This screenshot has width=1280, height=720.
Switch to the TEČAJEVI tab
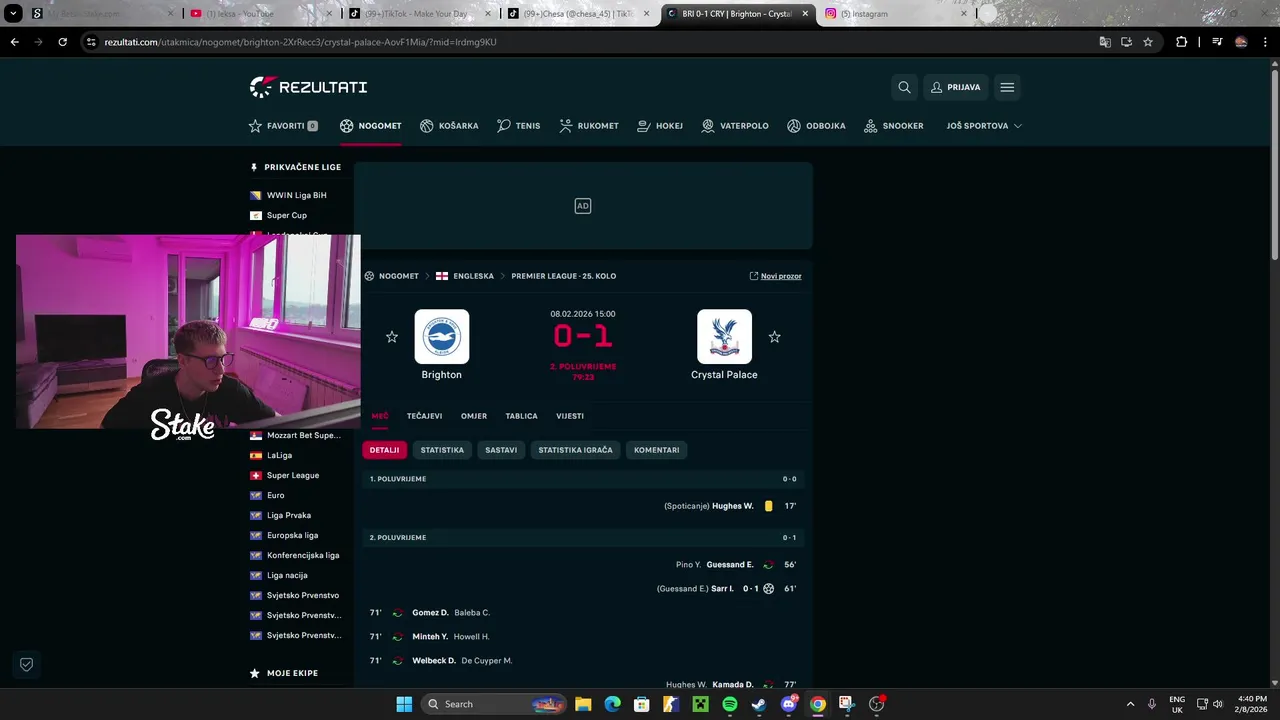point(424,416)
